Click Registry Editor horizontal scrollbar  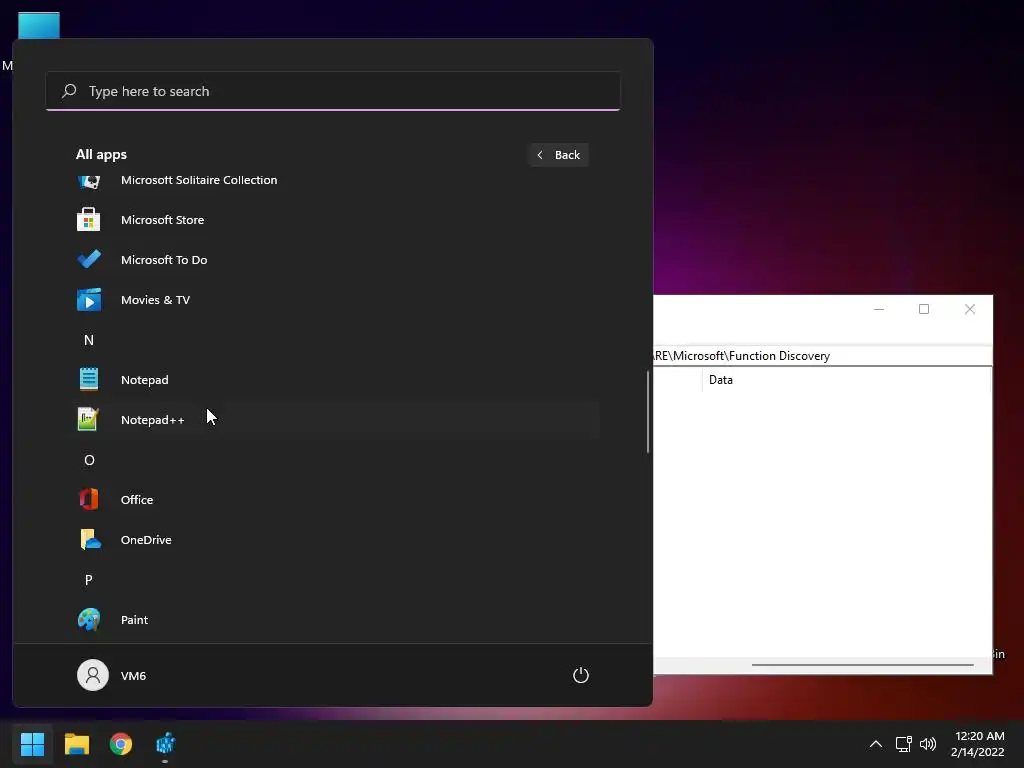click(862, 665)
